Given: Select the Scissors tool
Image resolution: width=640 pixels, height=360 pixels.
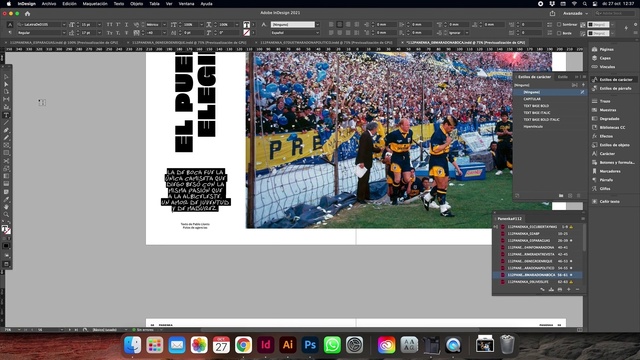Looking at the screenshot, I should (6, 161).
